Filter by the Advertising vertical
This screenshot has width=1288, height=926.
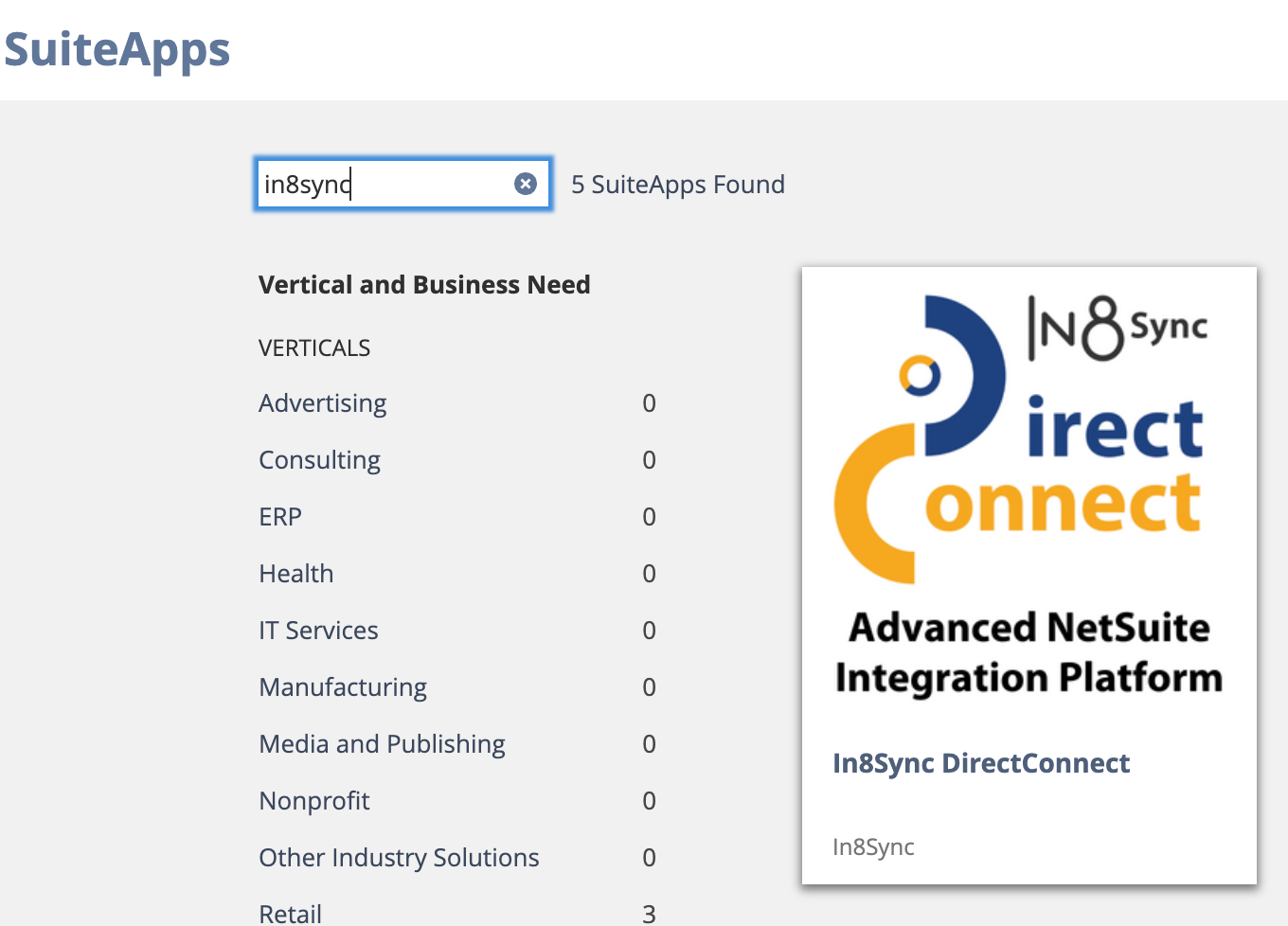tap(322, 403)
